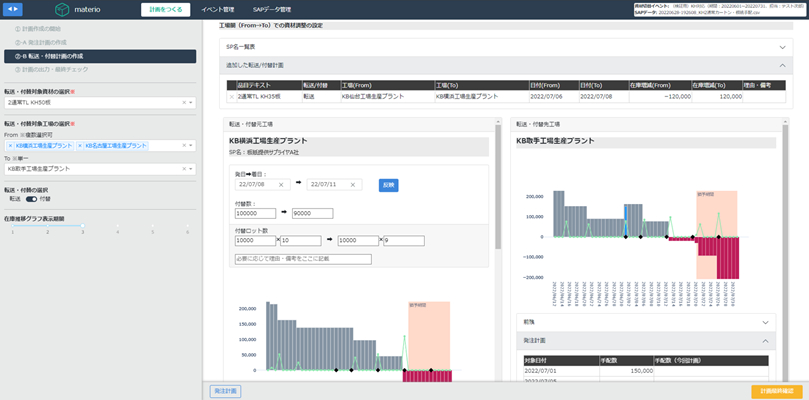Click the materio cube logo
This screenshot has width=809, height=400.
coord(62,9)
